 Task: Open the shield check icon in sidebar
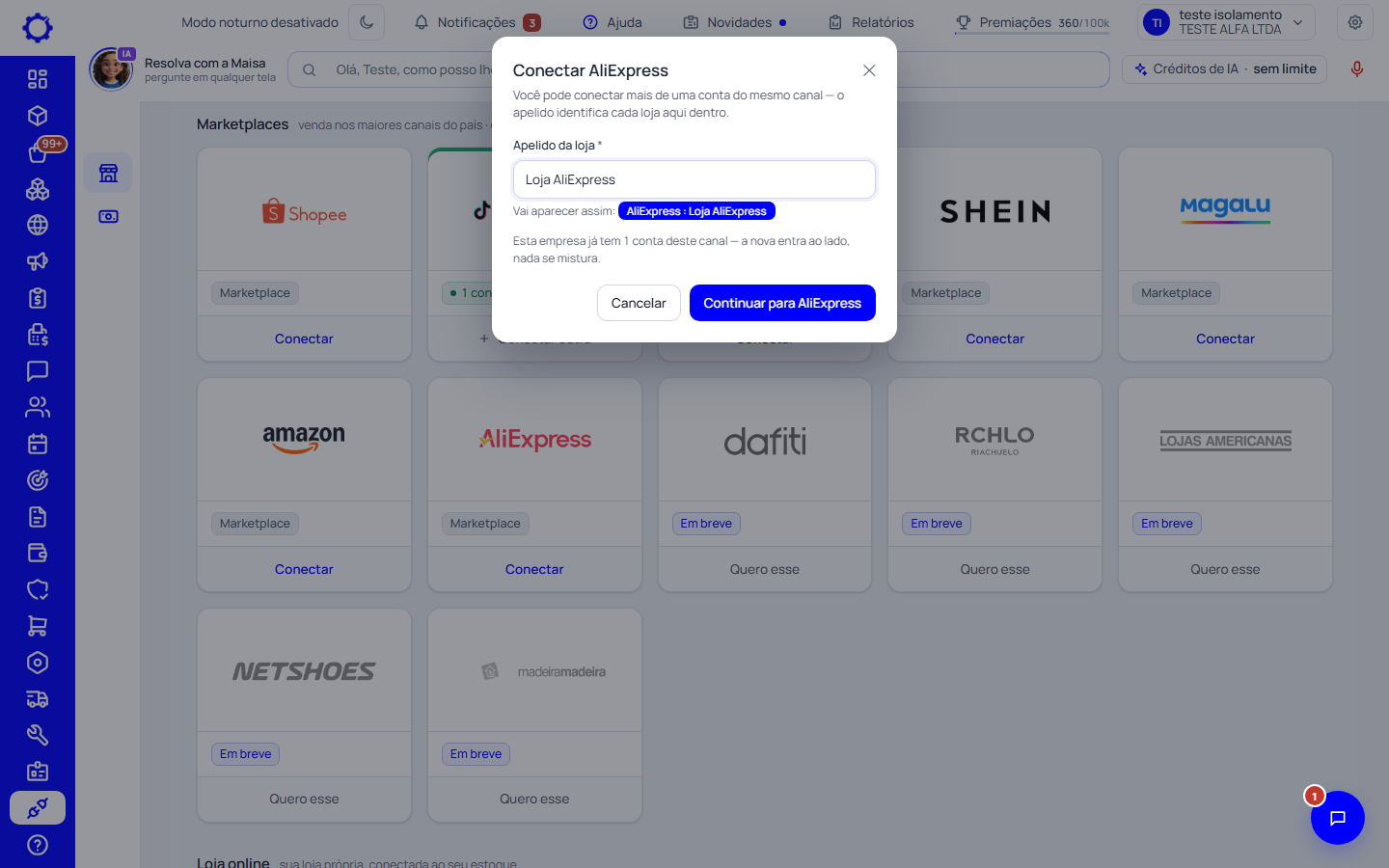coord(38,589)
